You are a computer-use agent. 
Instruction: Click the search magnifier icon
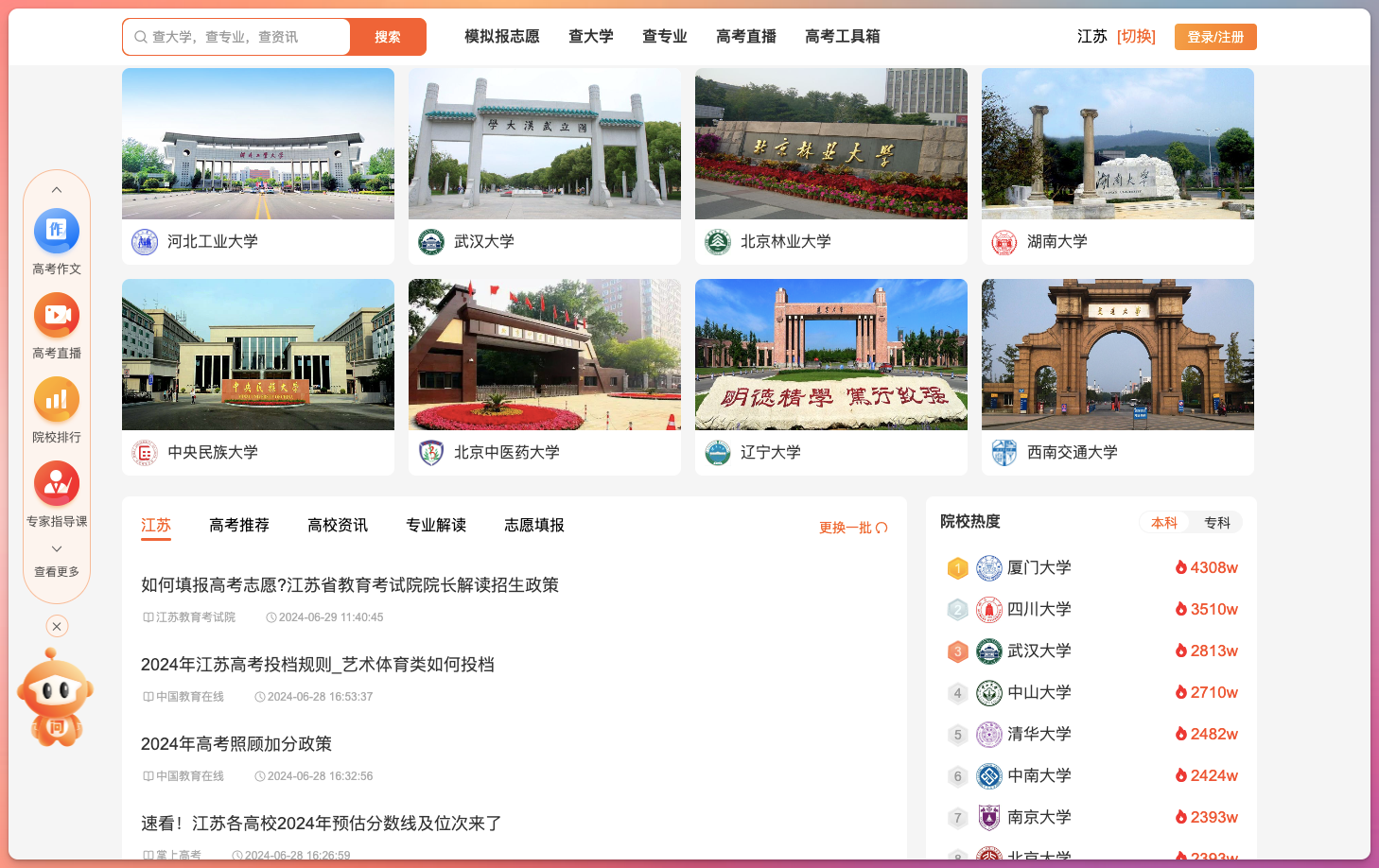click(141, 37)
